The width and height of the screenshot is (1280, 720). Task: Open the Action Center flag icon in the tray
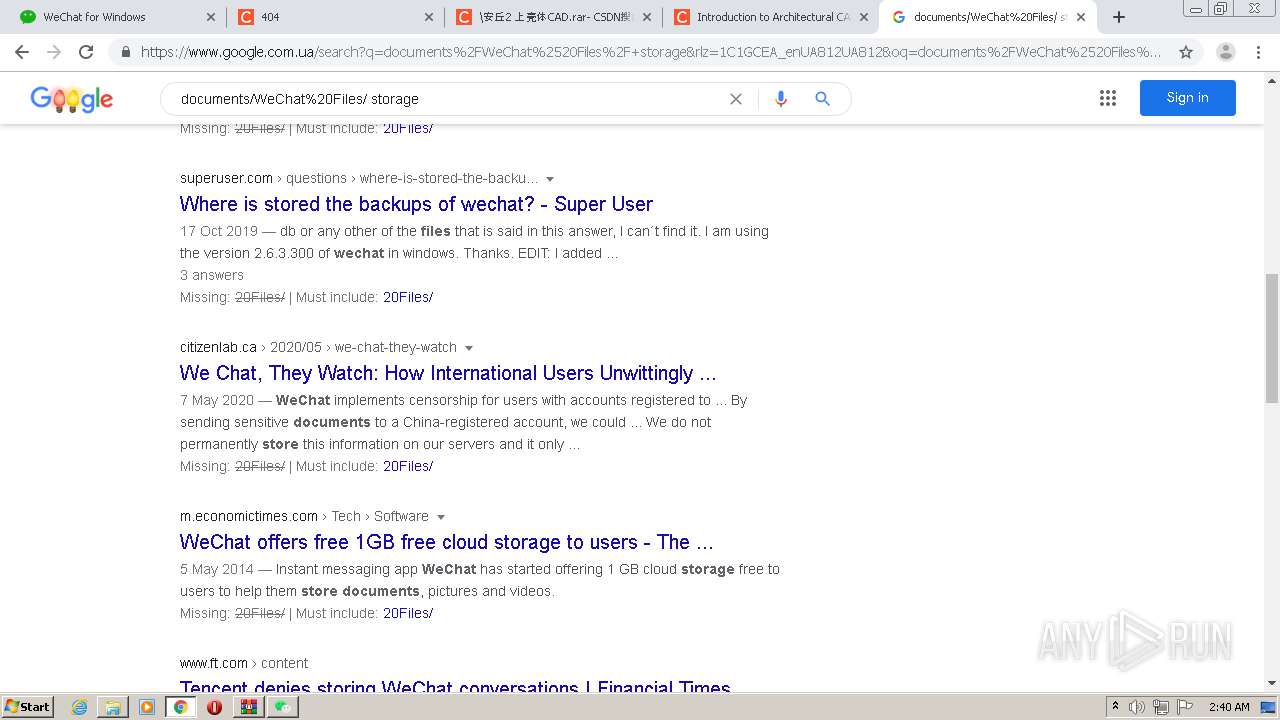coord(1185,707)
